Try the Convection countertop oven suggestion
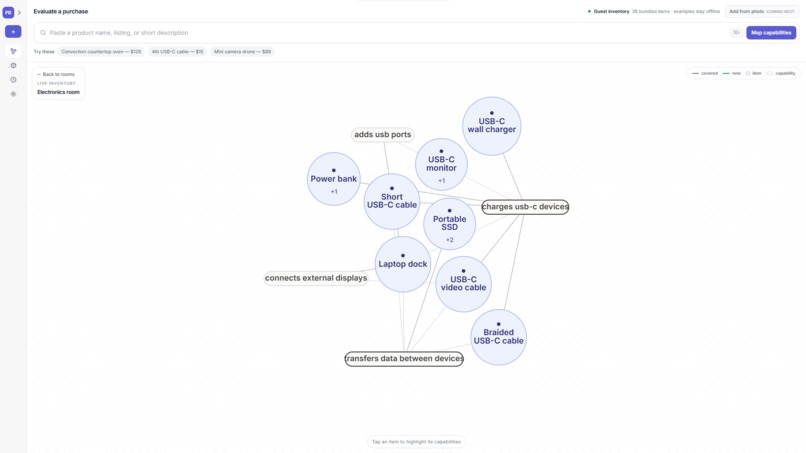Screen dimensions: 806x453 point(101,51)
